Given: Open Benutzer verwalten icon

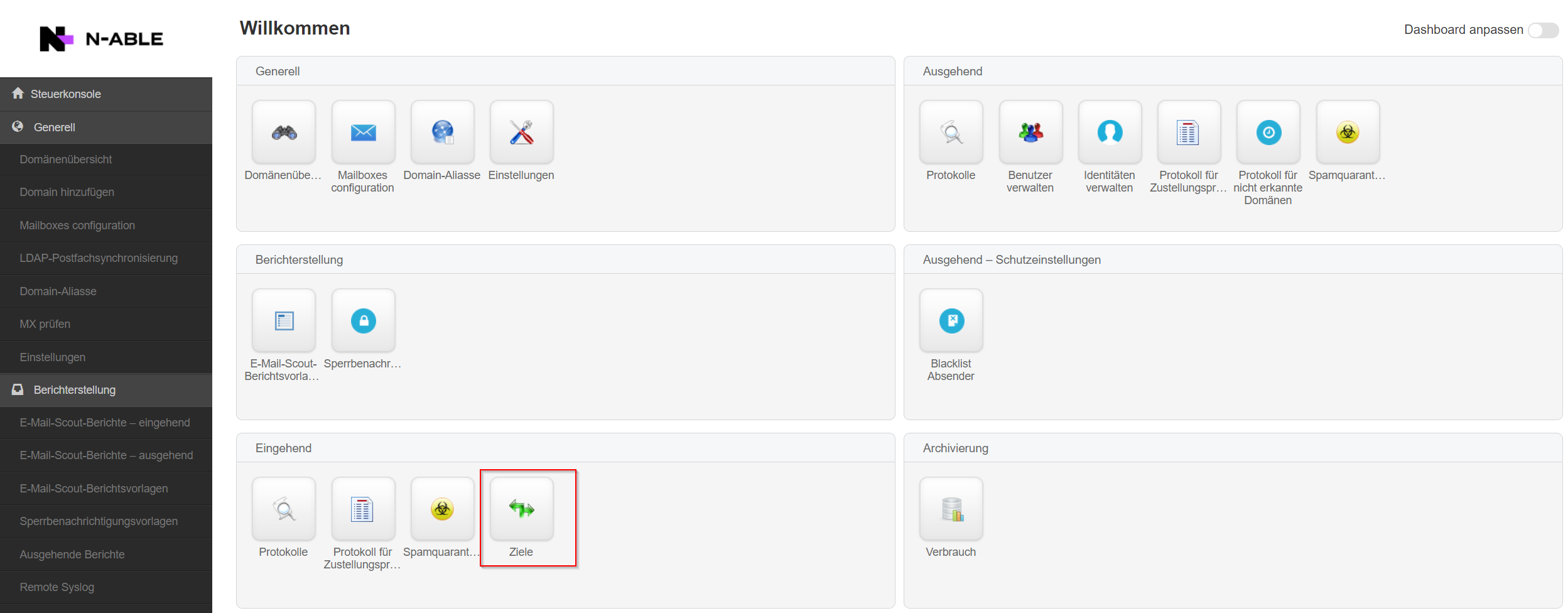Looking at the screenshot, I should tap(1030, 132).
